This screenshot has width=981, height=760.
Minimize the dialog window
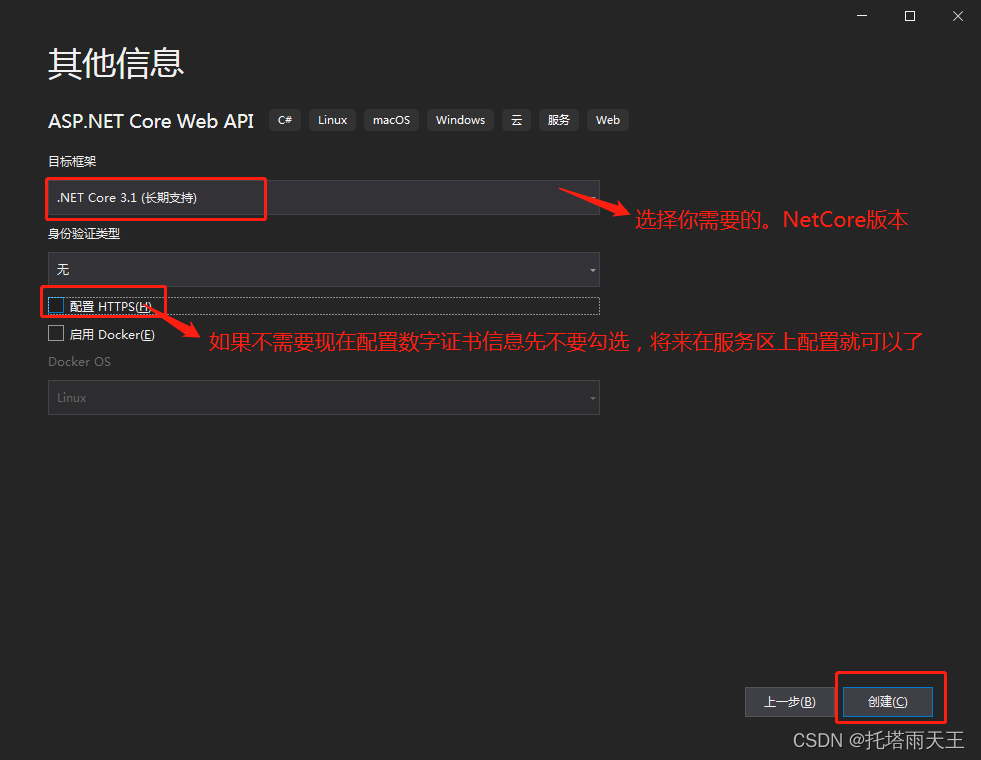click(862, 16)
